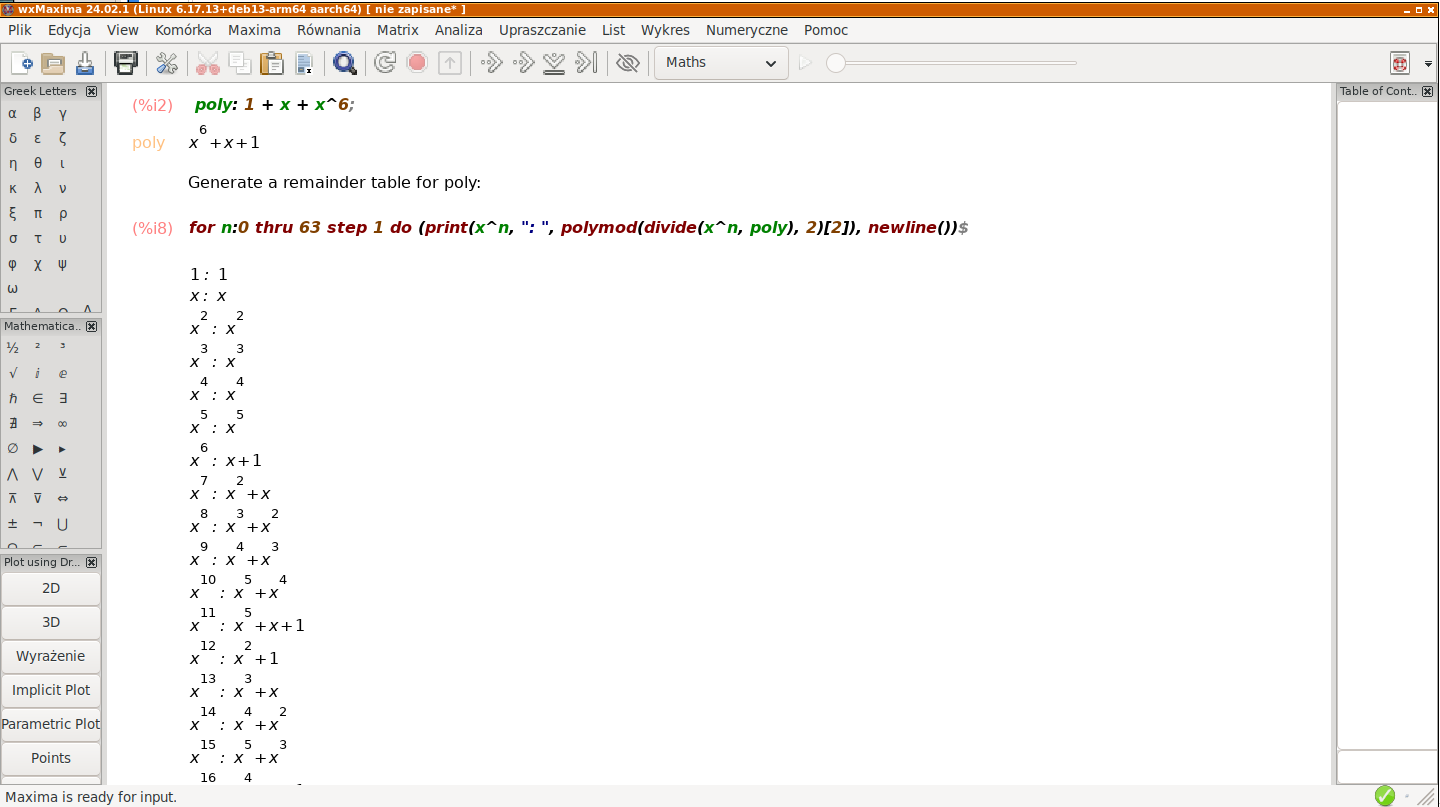Click the Implicit Plot button
Viewport: 1440px width, 807px height.
(x=51, y=690)
